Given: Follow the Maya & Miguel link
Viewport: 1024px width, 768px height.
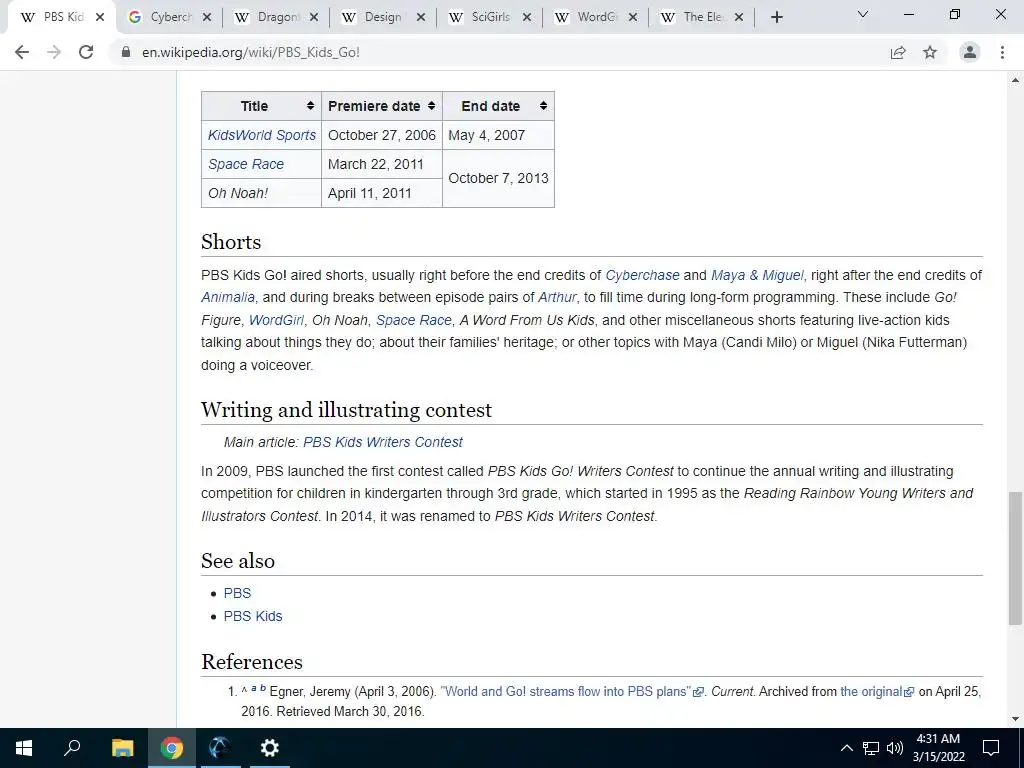Looking at the screenshot, I should pyautogui.click(x=757, y=276).
